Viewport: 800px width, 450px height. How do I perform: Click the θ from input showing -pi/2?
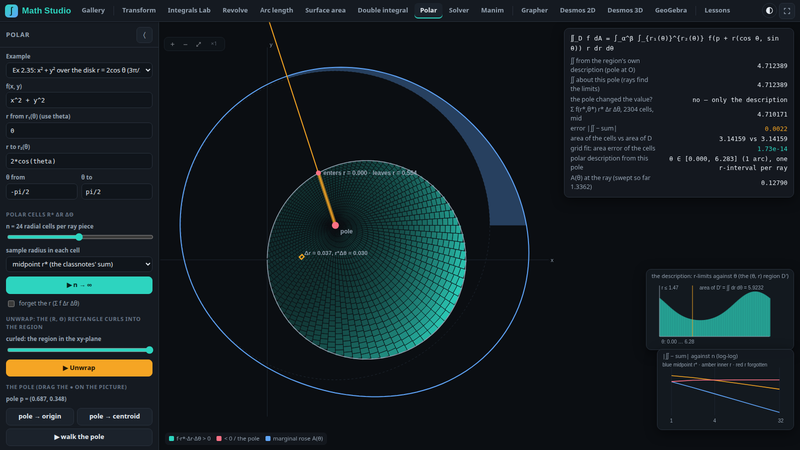click(x=41, y=192)
